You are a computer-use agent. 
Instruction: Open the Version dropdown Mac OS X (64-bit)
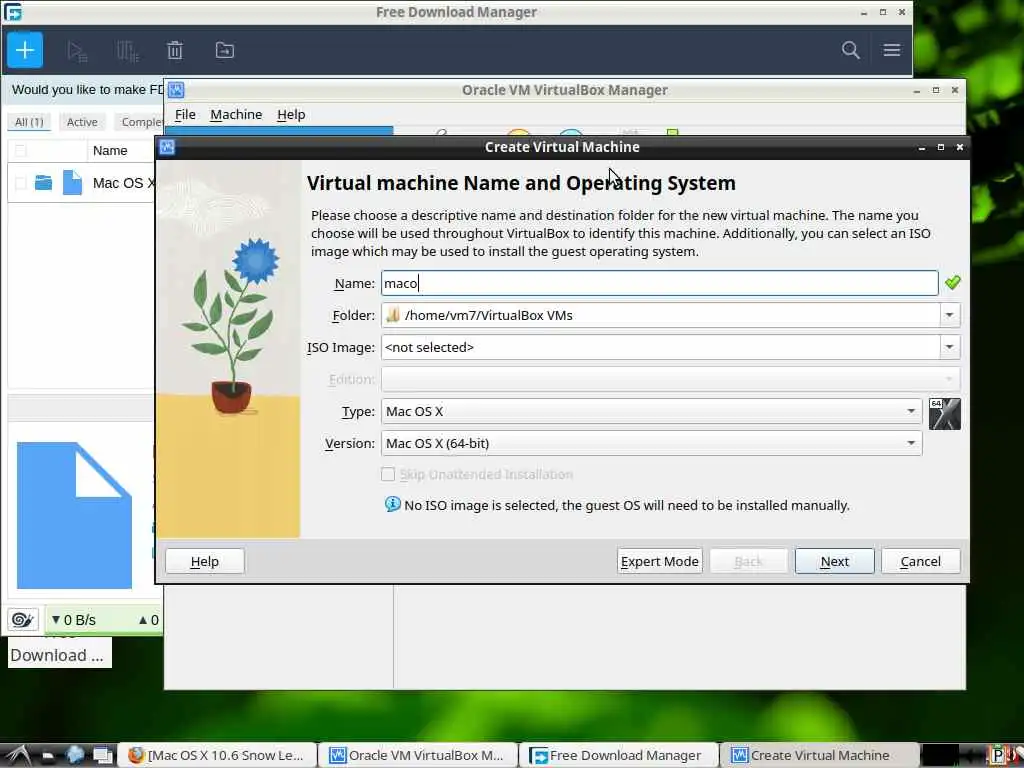click(x=651, y=443)
